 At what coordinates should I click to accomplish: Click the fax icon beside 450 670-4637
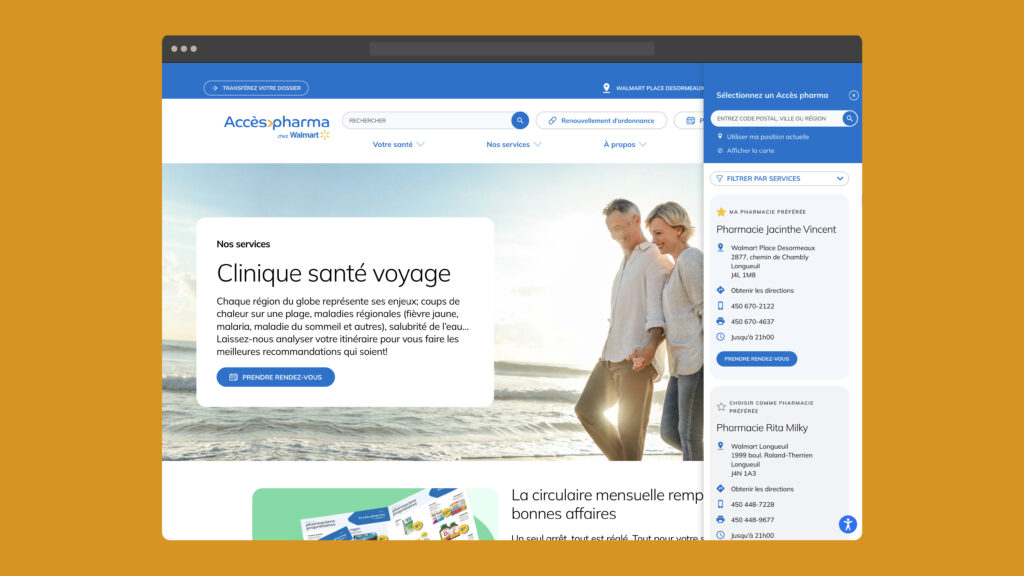720,321
